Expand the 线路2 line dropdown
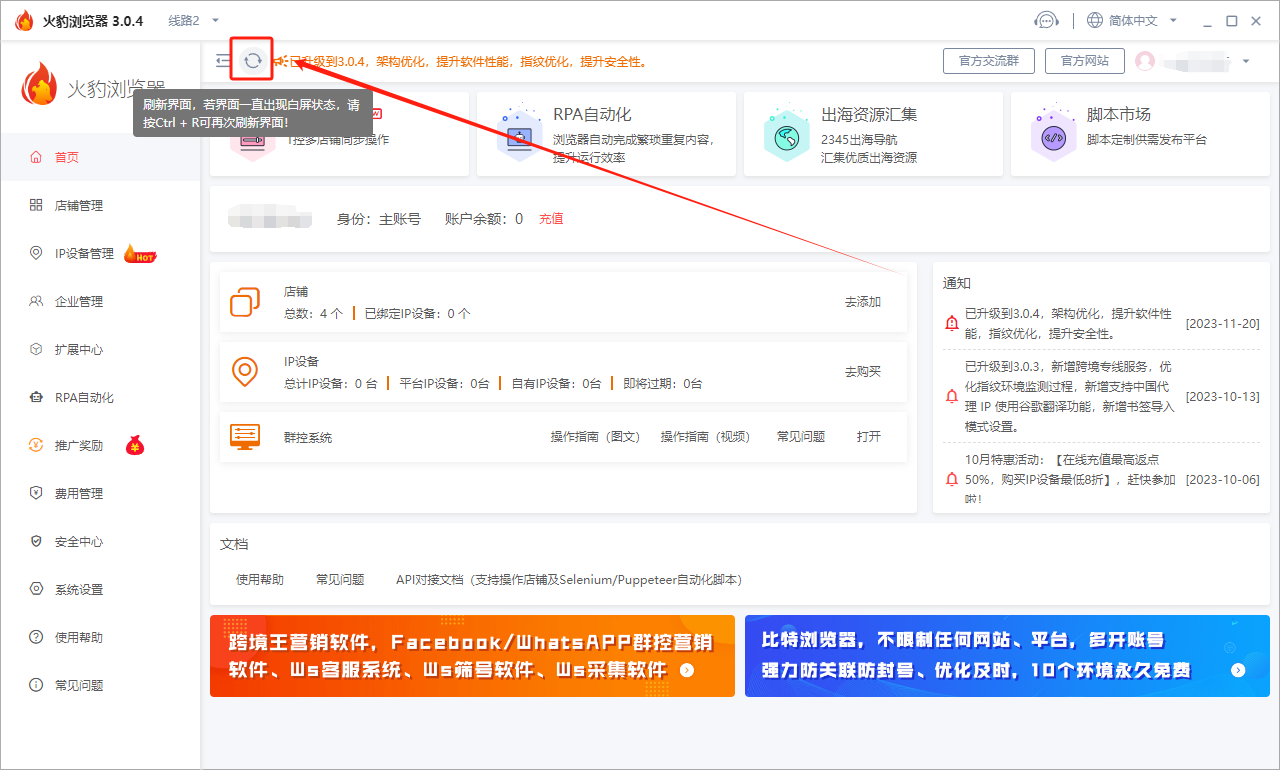This screenshot has width=1280, height=770. click(193, 20)
